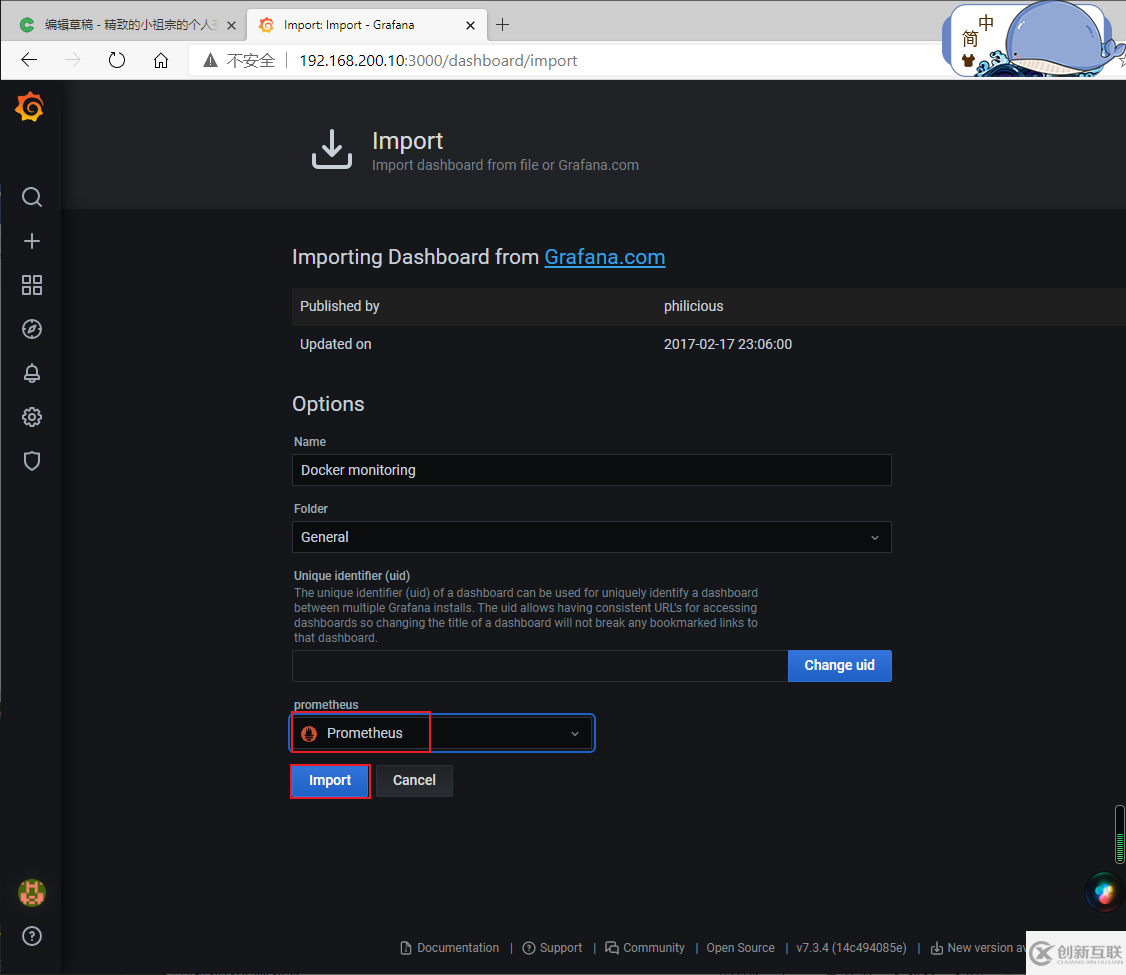Viewport: 1126px width, 975px height.
Task: Open the Help question mark icon
Action: pyautogui.click(x=32, y=936)
